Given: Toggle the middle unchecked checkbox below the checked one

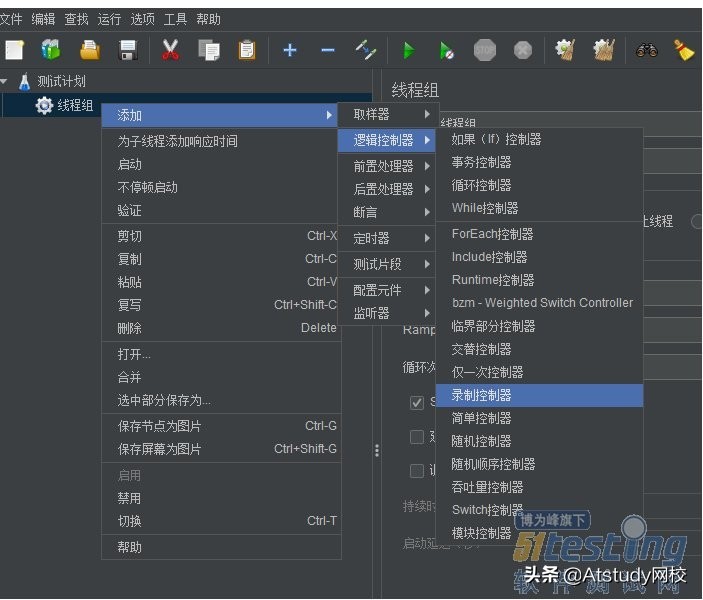Looking at the screenshot, I should (417, 437).
